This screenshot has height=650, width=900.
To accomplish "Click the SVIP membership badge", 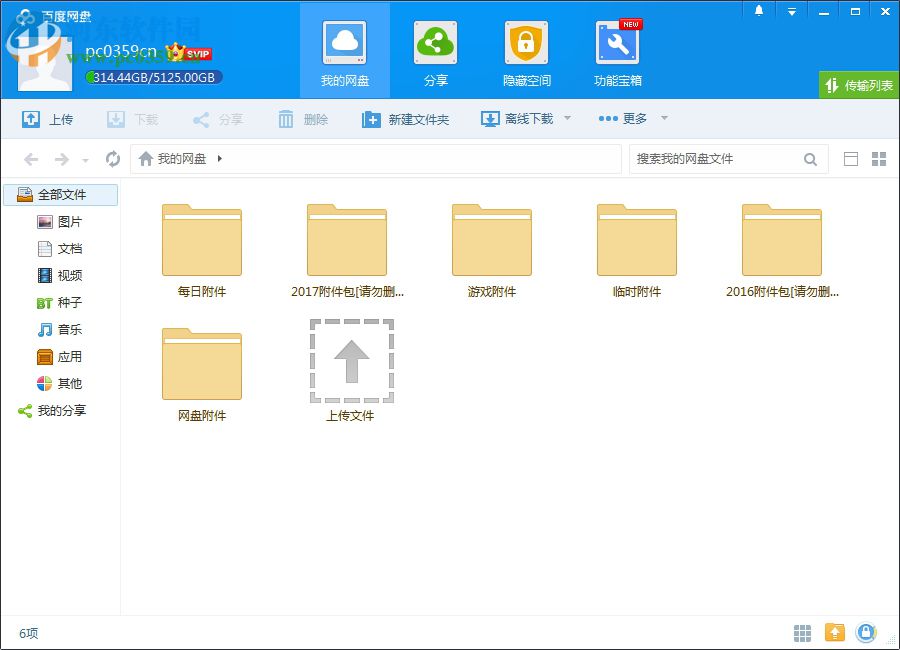I will (x=189, y=53).
